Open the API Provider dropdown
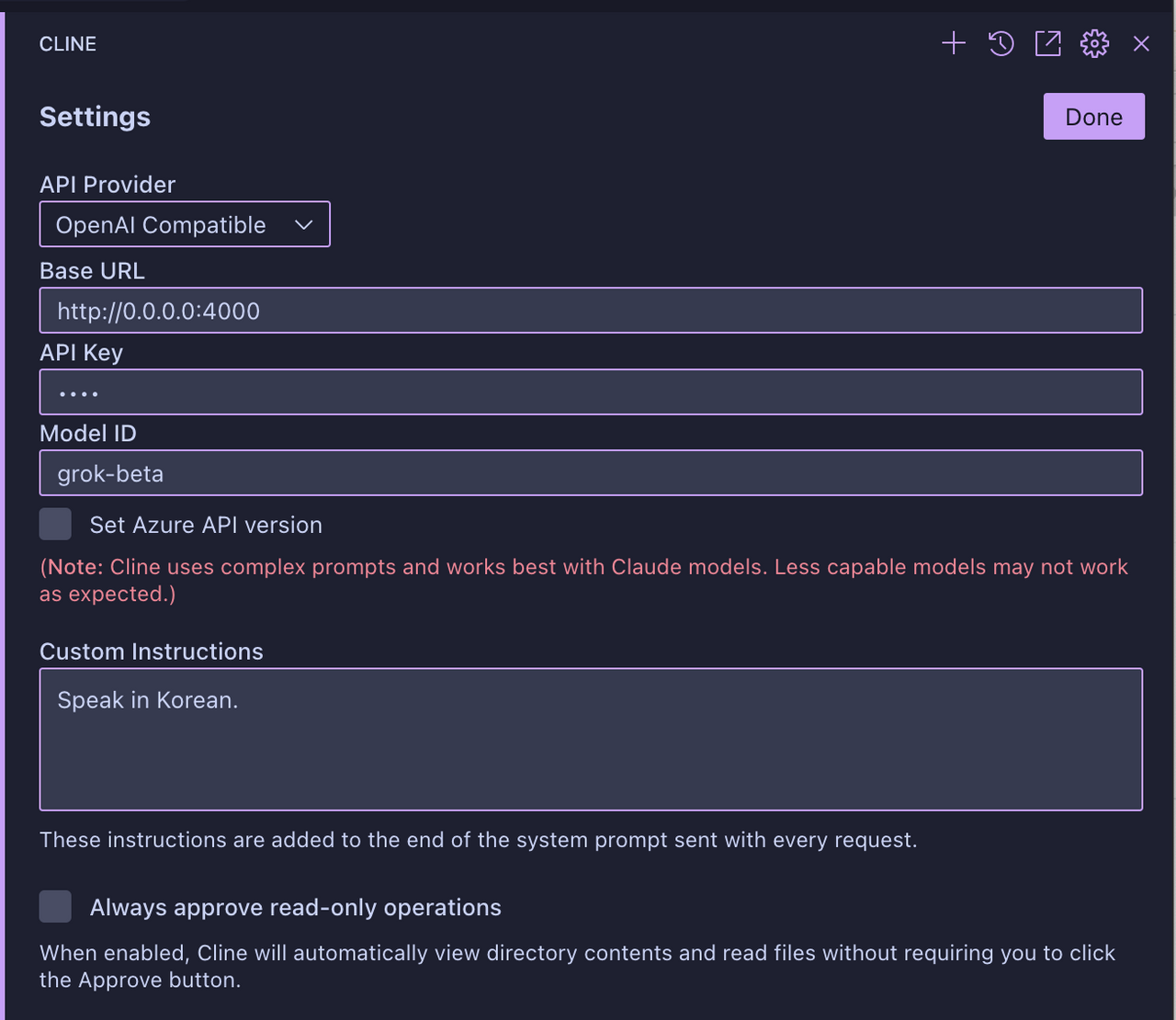This screenshot has height=1020, width=1176. [184, 224]
